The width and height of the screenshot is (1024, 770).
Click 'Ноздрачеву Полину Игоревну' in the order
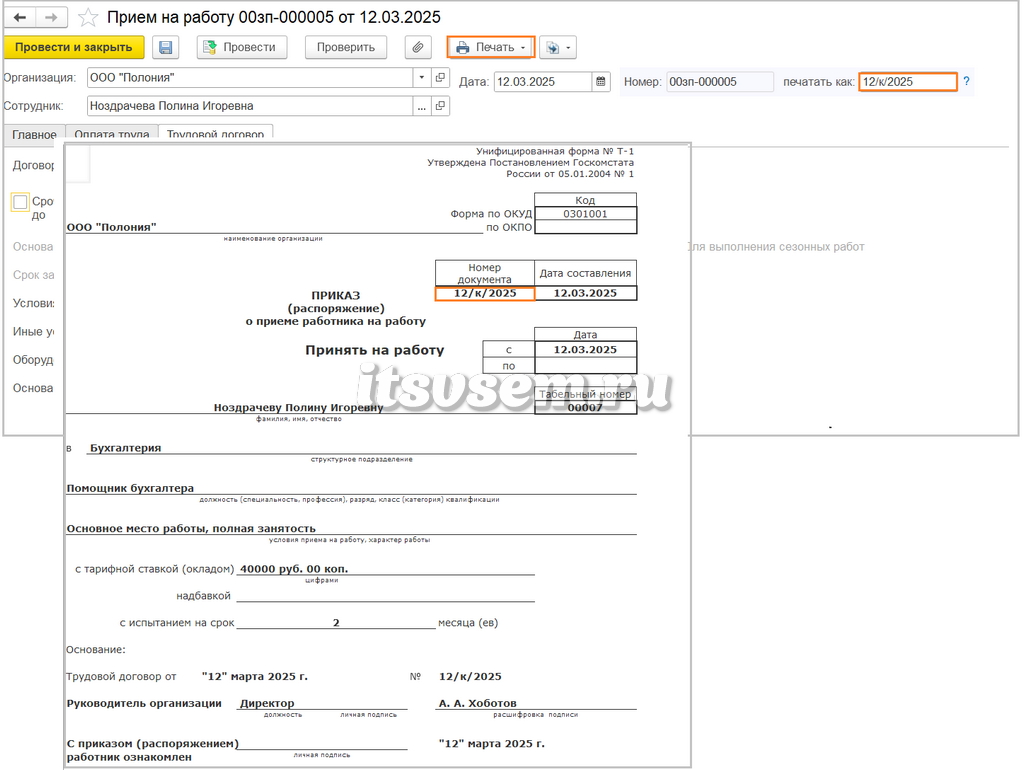pyautogui.click(x=298, y=408)
